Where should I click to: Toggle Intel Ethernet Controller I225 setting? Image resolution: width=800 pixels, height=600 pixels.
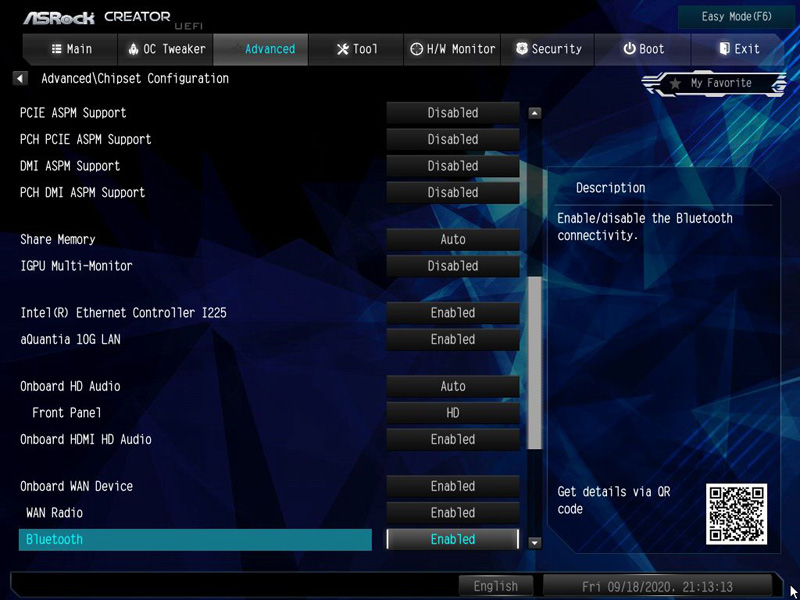(x=453, y=313)
